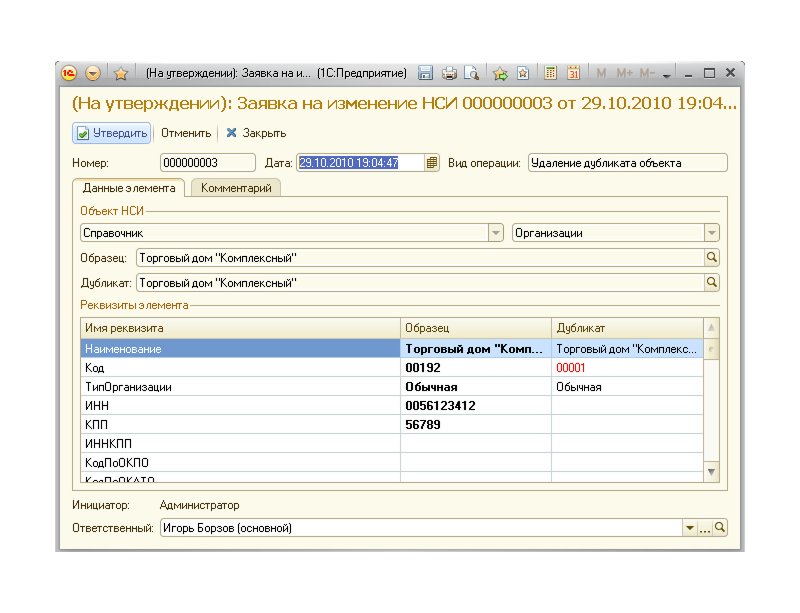Expand the Справочник dropdown arrow

click(495, 233)
